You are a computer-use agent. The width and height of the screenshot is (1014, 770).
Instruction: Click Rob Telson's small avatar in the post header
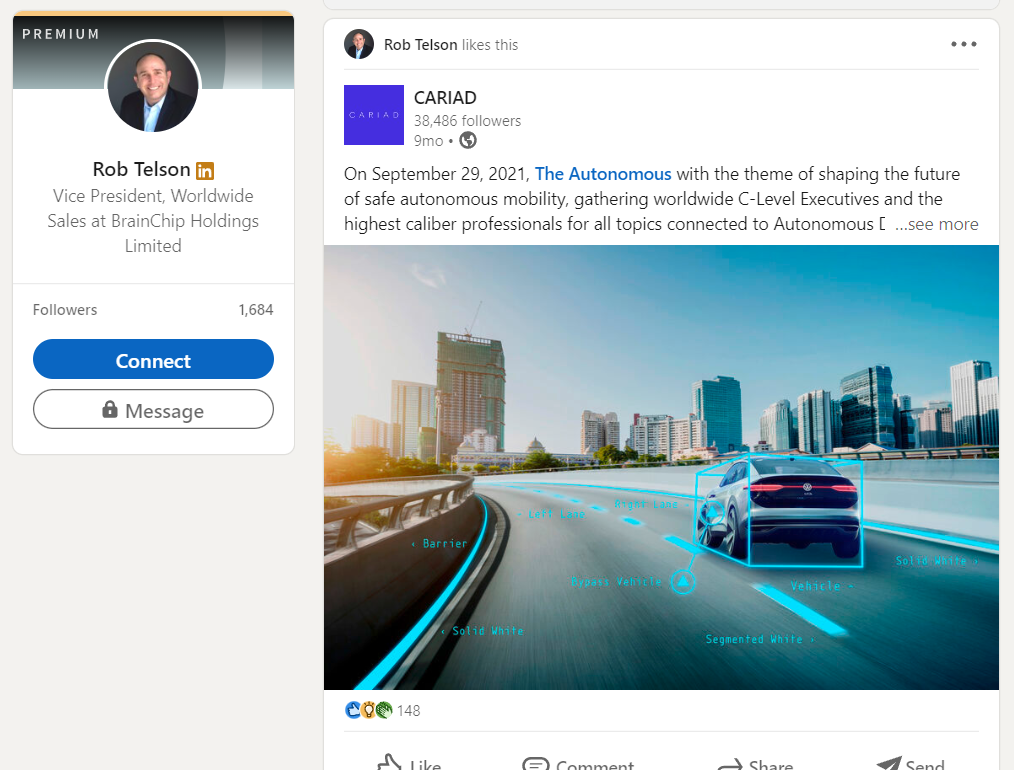point(359,45)
